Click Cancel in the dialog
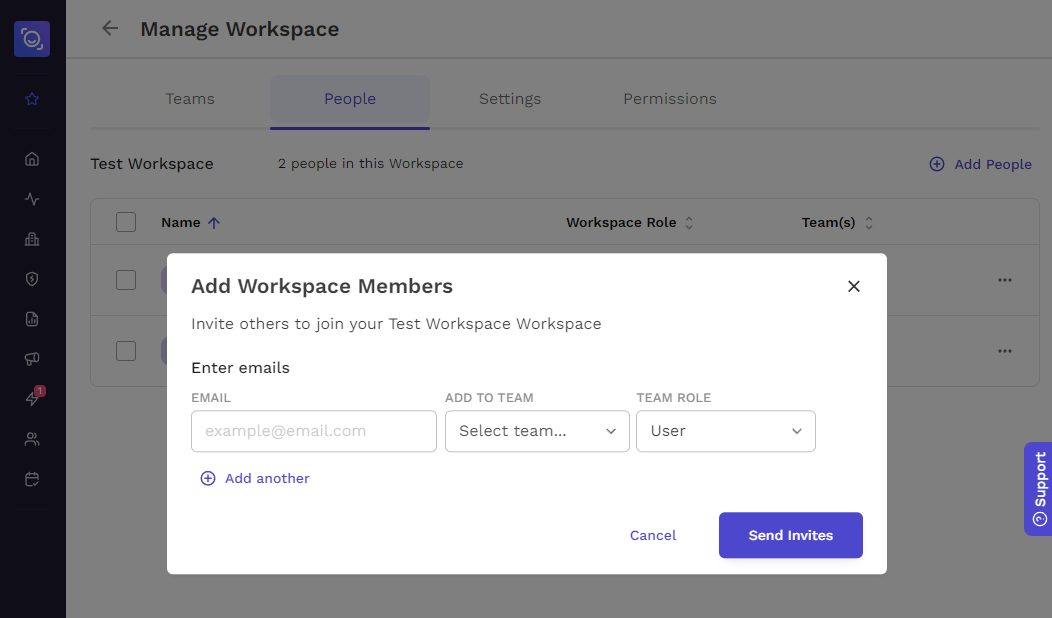Image resolution: width=1052 pixels, height=618 pixels. tap(653, 535)
